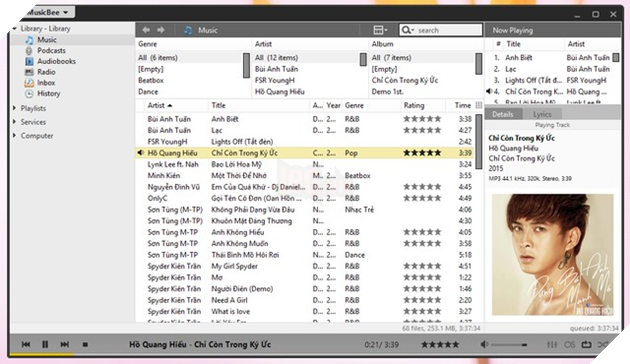Open Audiobooks in the sidebar
The image size is (630, 364).
(56, 61)
